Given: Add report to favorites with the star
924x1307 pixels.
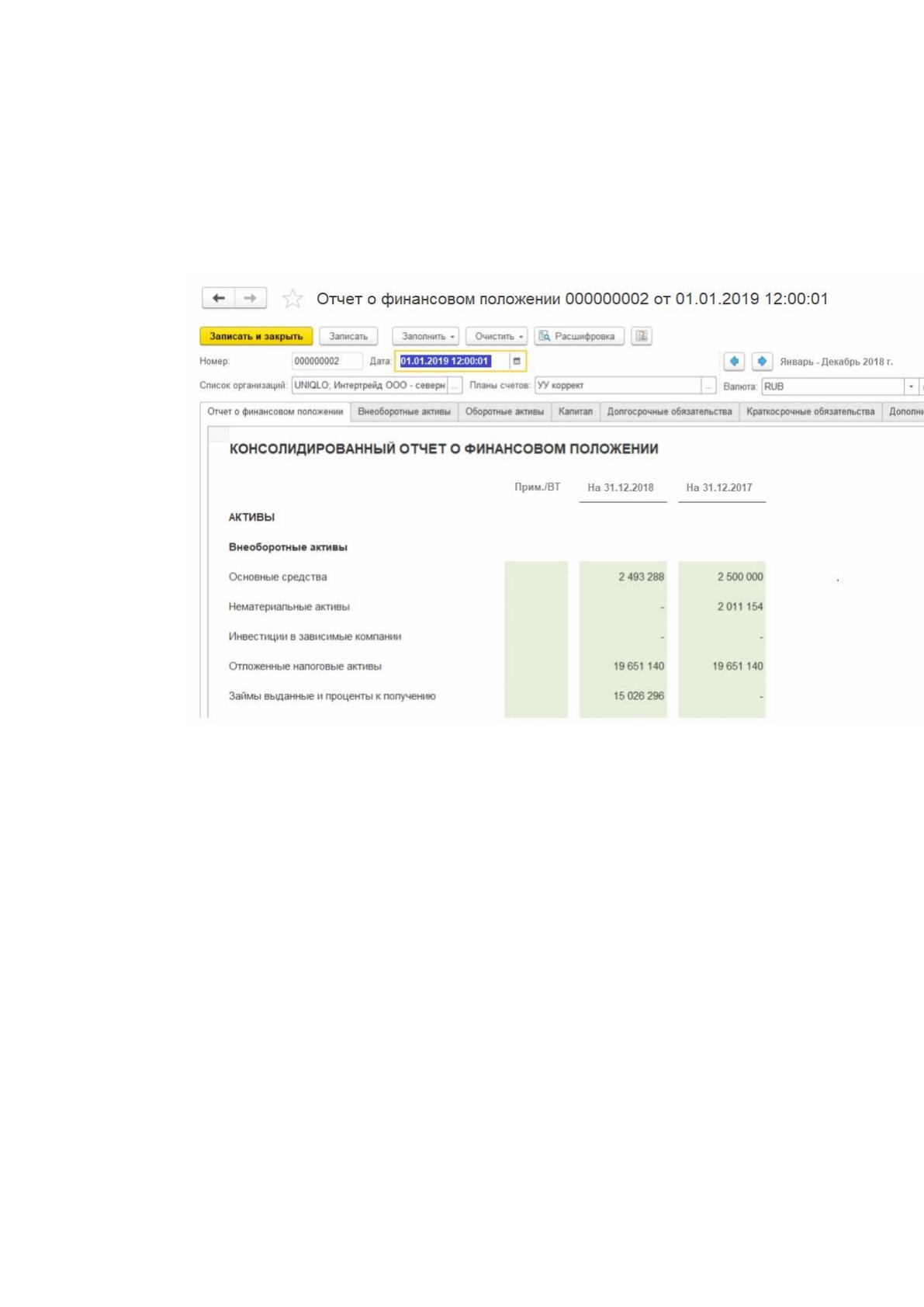Looking at the screenshot, I should coord(292,299).
